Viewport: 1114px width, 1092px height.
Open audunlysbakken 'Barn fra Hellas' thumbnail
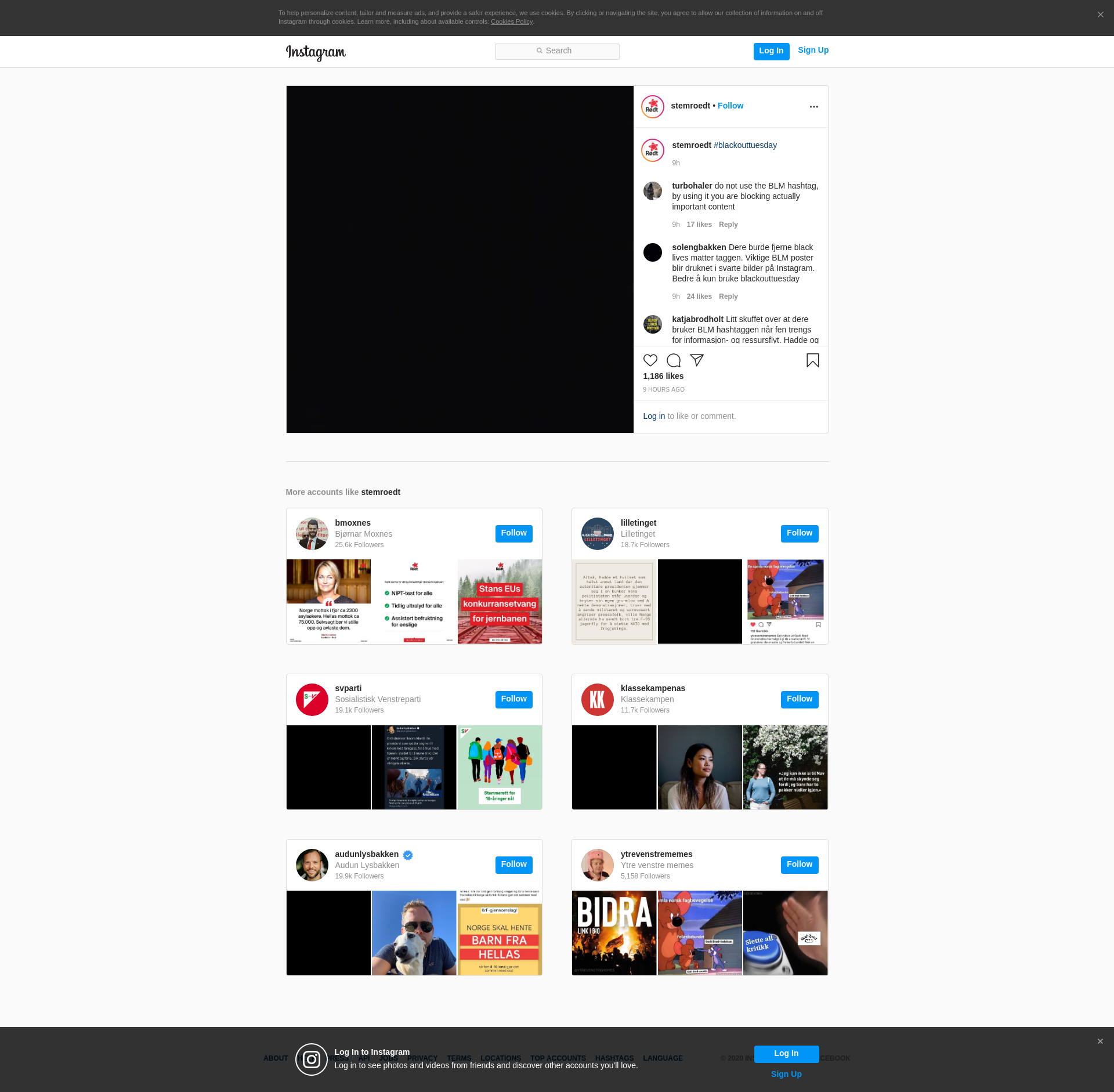(x=500, y=933)
